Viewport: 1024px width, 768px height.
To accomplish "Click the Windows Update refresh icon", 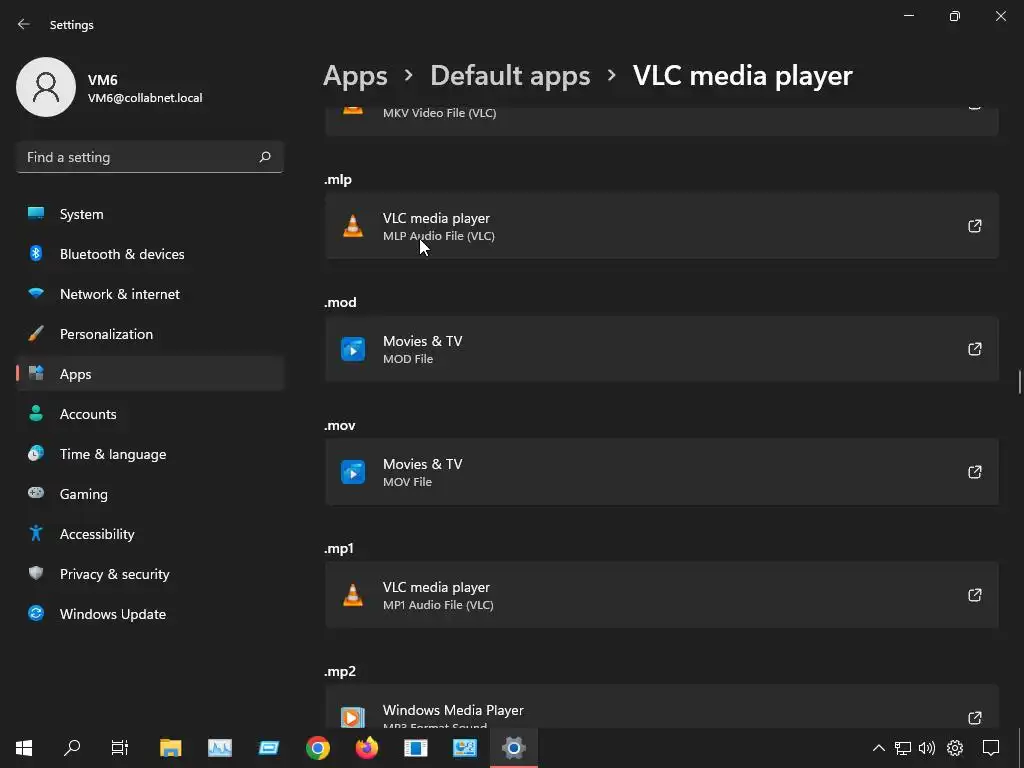I will point(36,613).
